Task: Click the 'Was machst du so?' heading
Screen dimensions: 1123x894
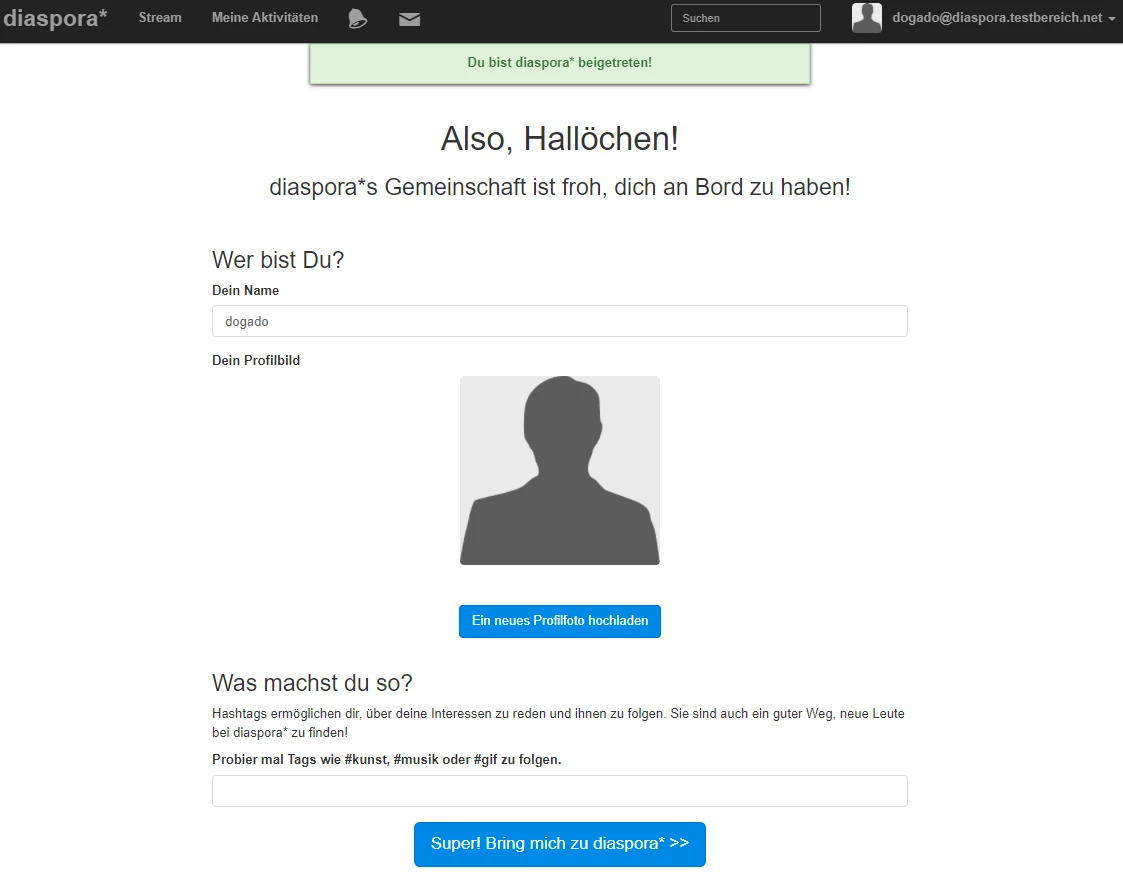Action: 312,683
